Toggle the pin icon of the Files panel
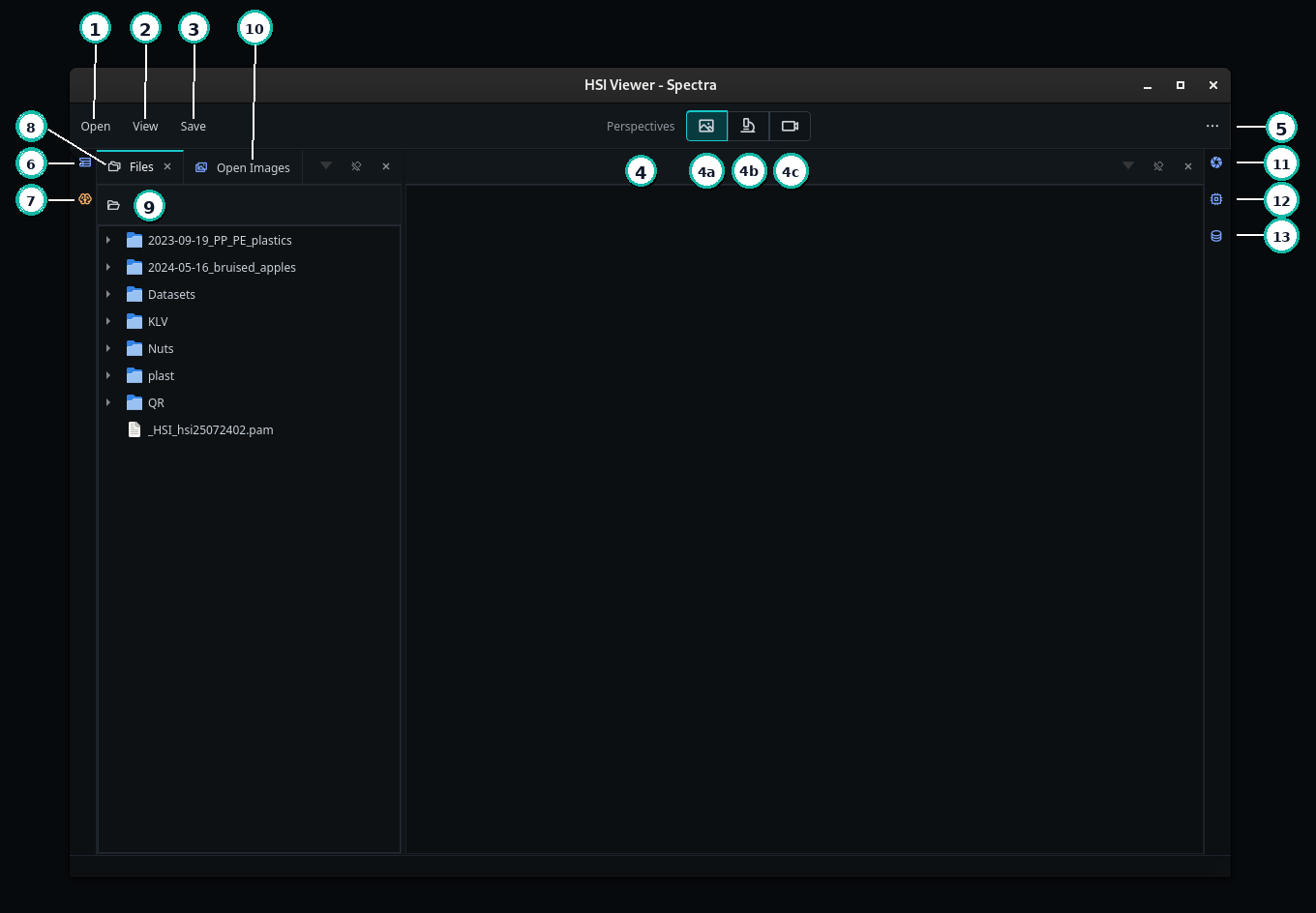This screenshot has height=913, width=1316. (x=356, y=166)
